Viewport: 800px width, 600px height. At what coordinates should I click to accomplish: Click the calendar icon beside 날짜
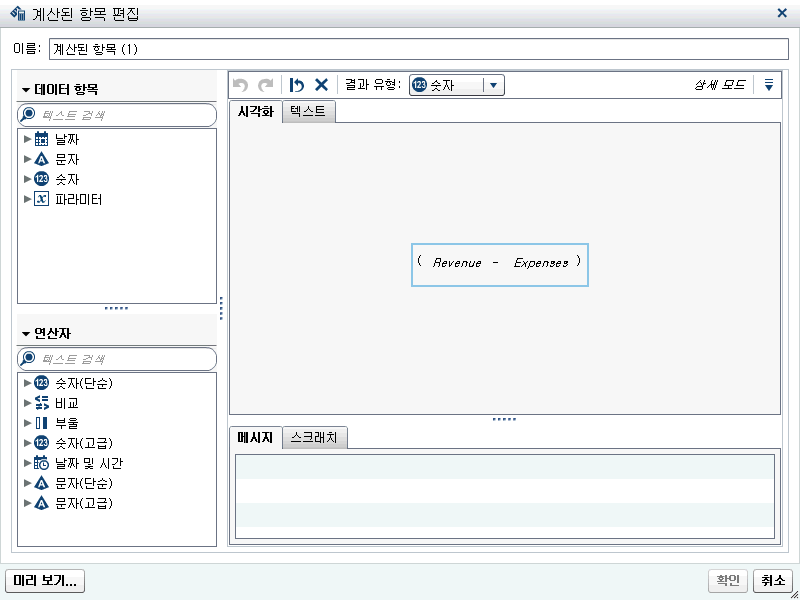click(39, 139)
